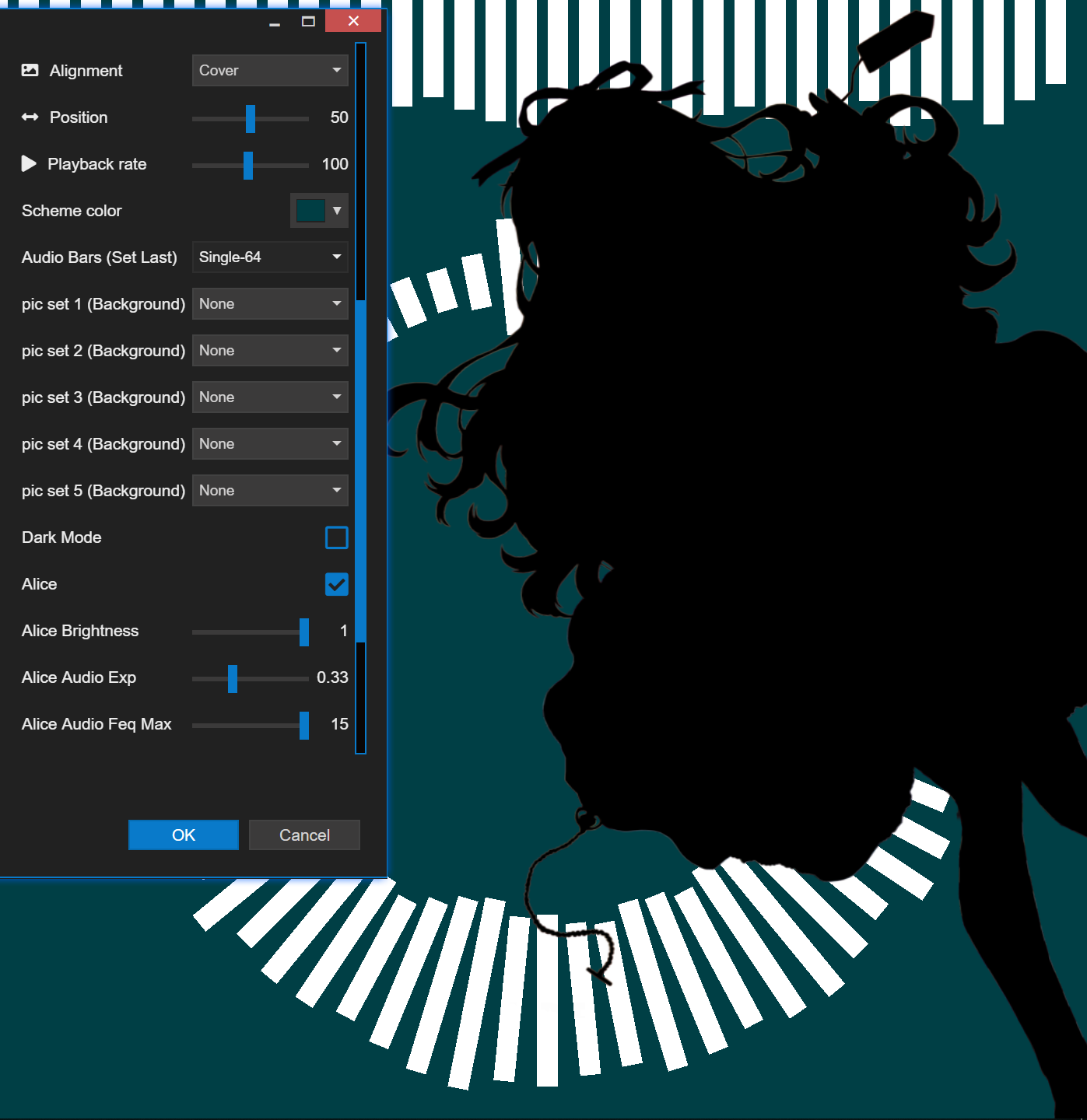The width and height of the screenshot is (1087, 1120).
Task: Open the pic set 2 (Background) dropdown
Action: 270,350
